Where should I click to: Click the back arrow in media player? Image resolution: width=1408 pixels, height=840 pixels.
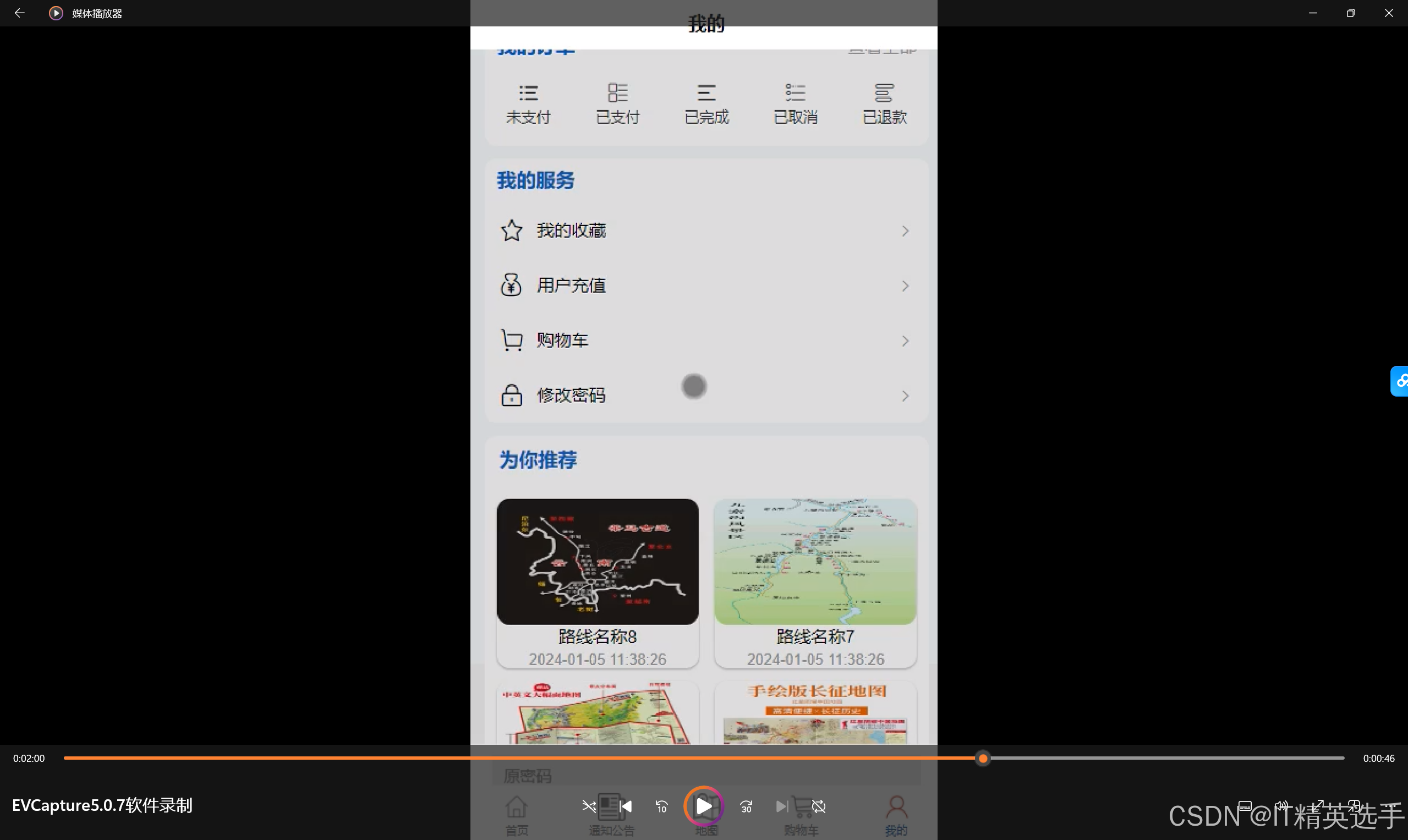pyautogui.click(x=19, y=13)
